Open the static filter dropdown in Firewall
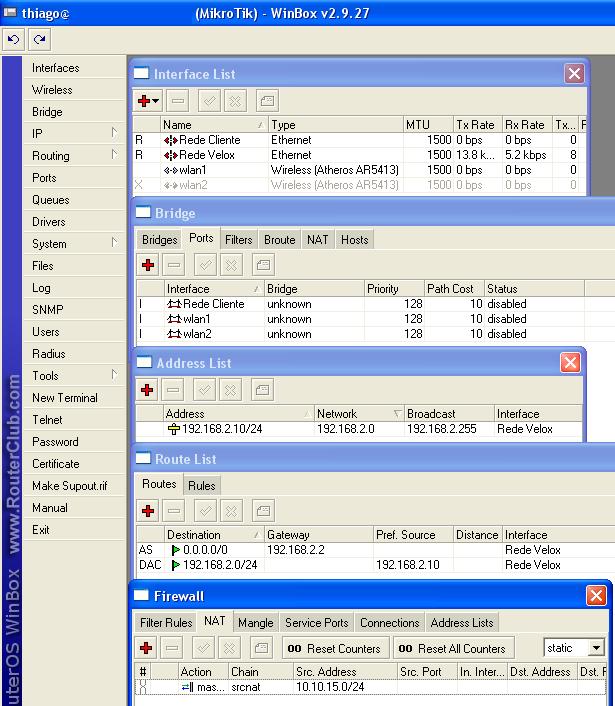 point(596,648)
